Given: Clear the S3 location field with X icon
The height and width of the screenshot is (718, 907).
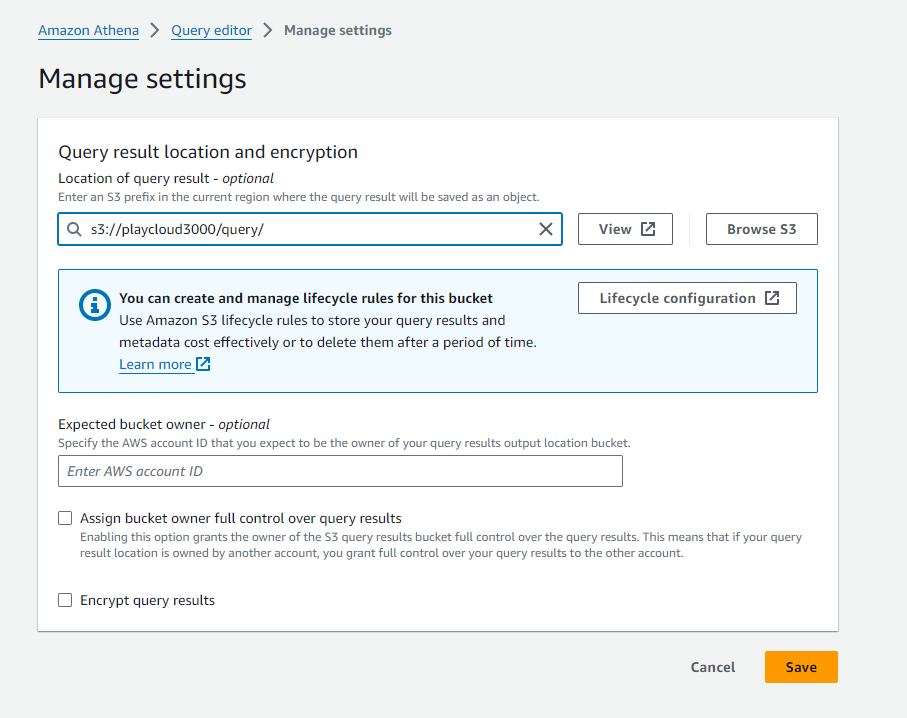Looking at the screenshot, I should coord(545,229).
